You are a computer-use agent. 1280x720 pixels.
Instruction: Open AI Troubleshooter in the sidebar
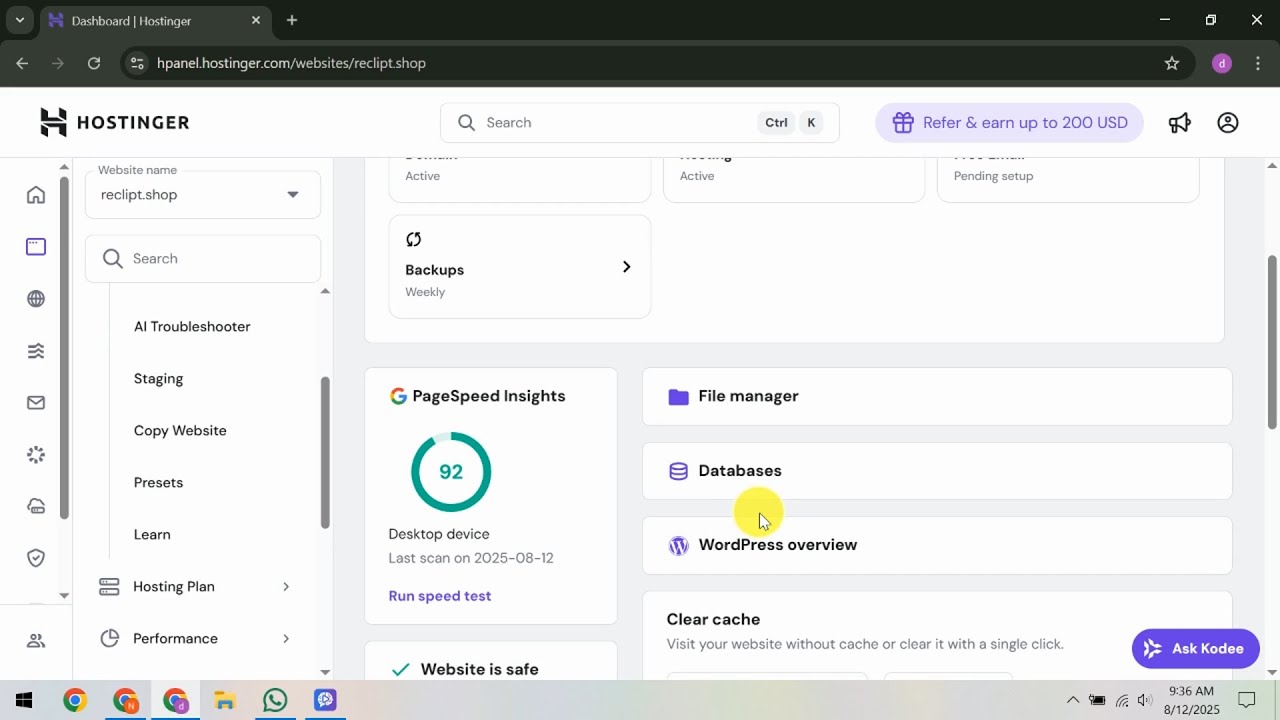click(x=192, y=327)
